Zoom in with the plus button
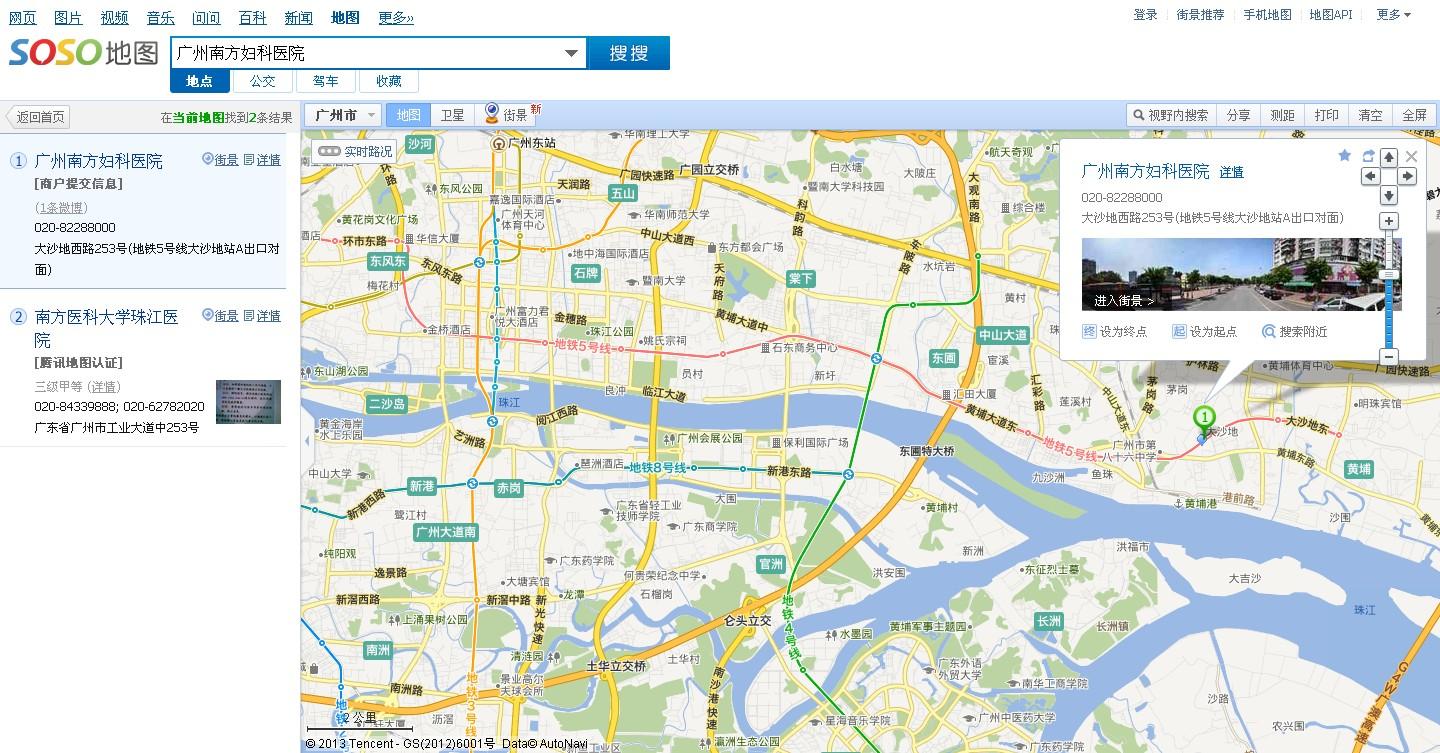This screenshot has height=753, width=1440. coord(1389,221)
